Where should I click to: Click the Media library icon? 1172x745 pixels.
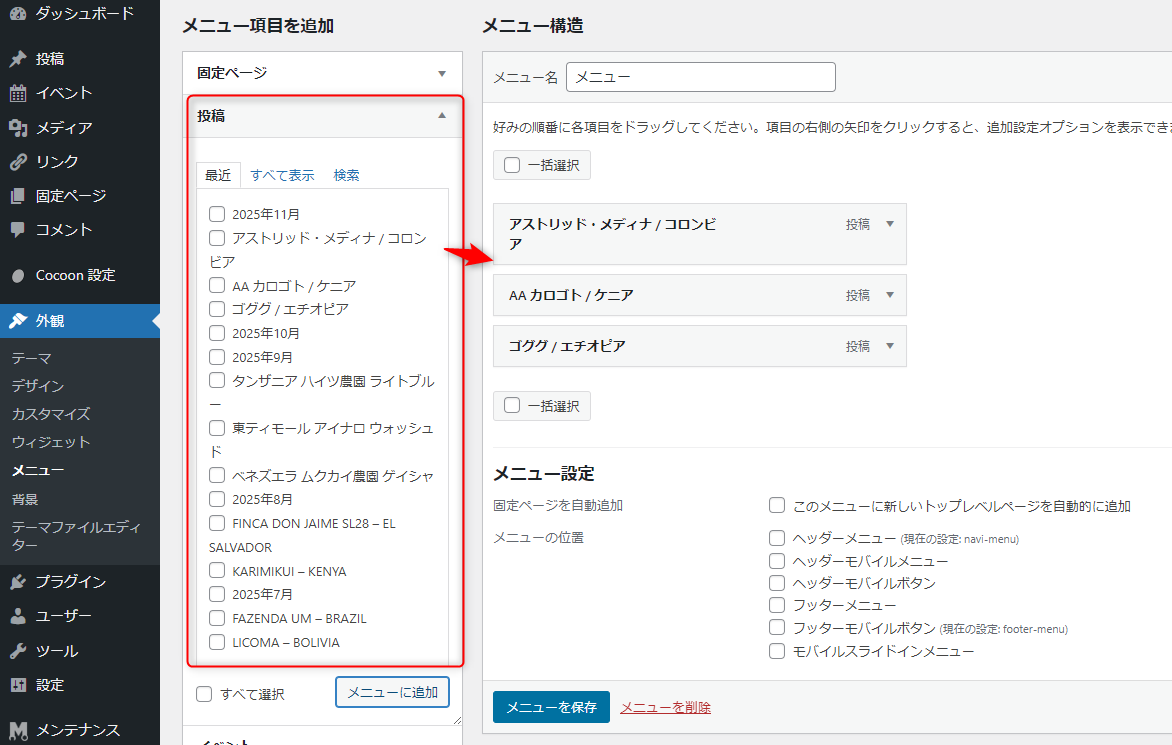[18, 128]
